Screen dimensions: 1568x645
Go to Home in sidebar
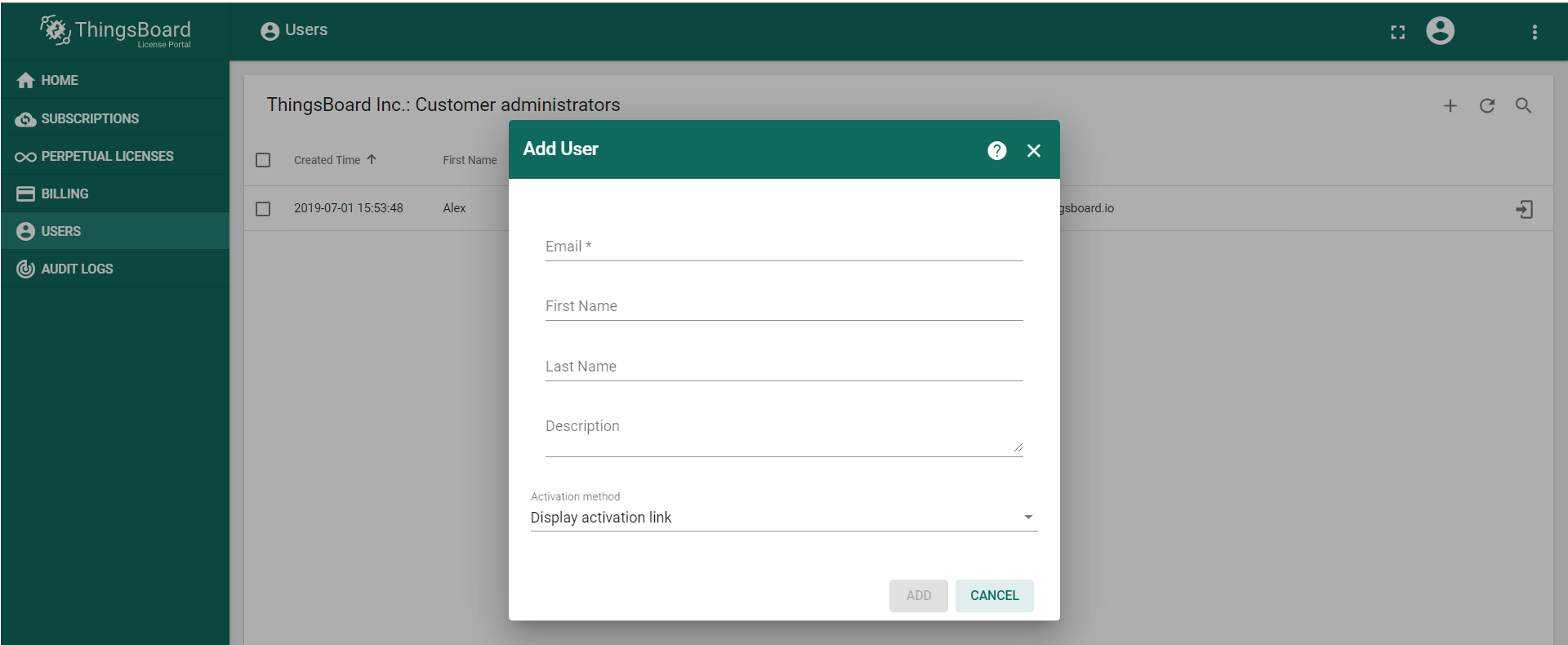point(60,80)
